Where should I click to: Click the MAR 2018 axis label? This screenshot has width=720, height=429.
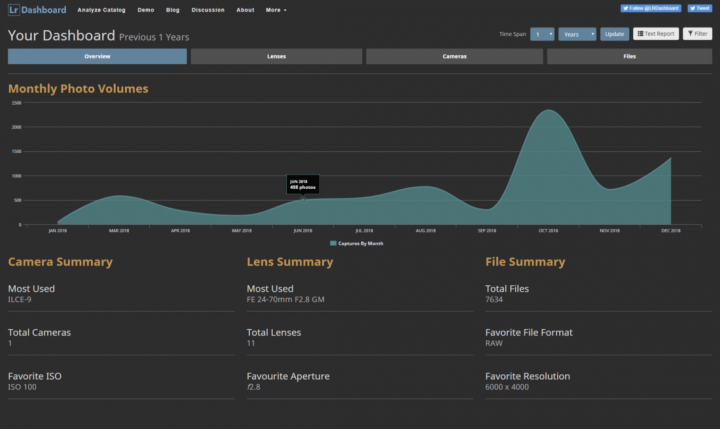[x=119, y=231]
